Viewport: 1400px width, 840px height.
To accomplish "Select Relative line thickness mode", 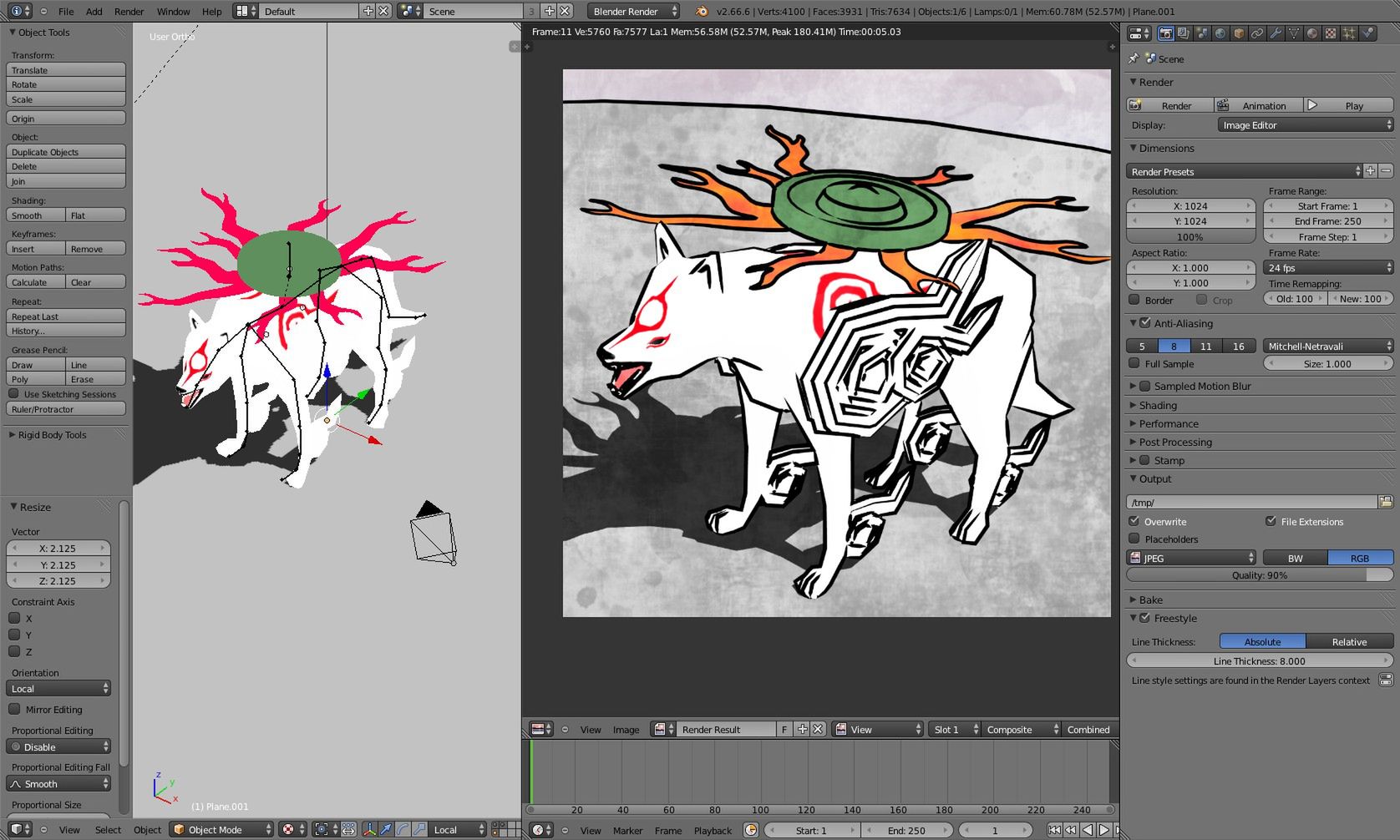I will point(1349,641).
